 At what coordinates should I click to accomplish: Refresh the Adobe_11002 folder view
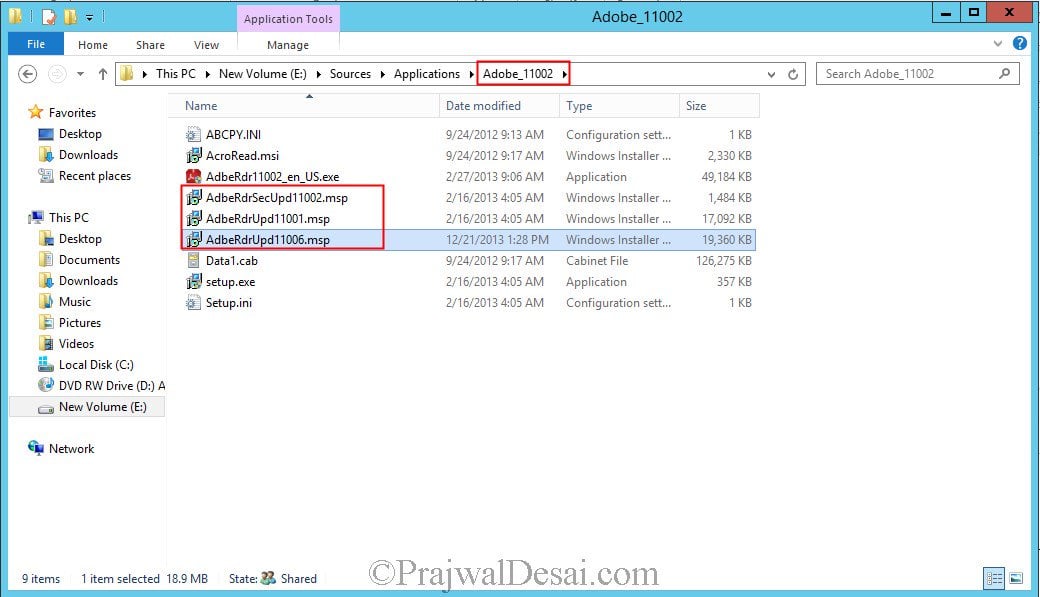[x=793, y=74]
